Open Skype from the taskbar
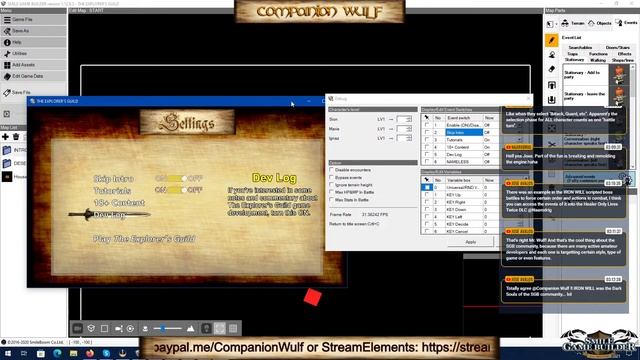The image size is (640, 360). coord(107,353)
